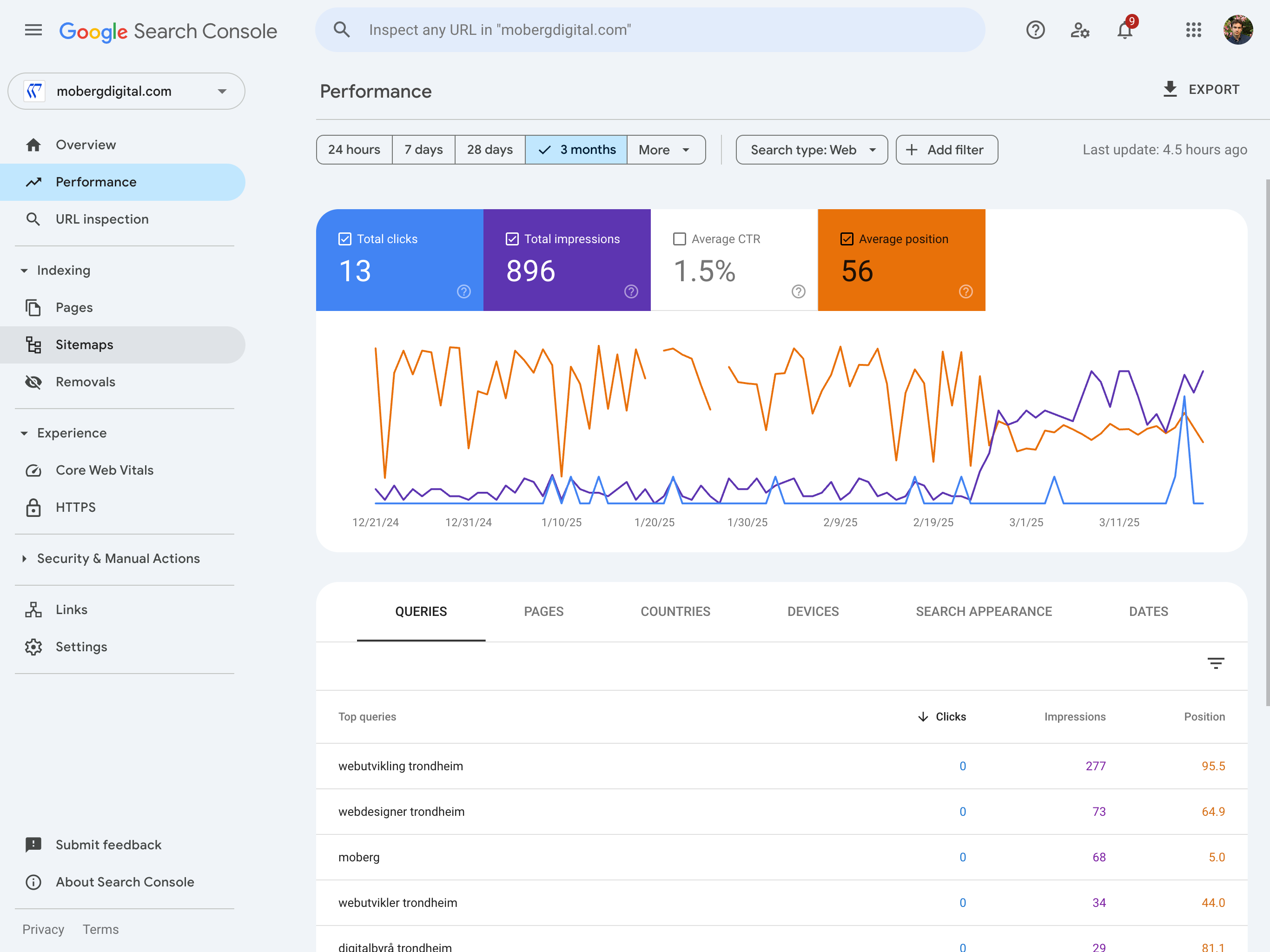The height and width of the screenshot is (952, 1270).
Task: Select the 24 hours date range
Action: (354, 150)
